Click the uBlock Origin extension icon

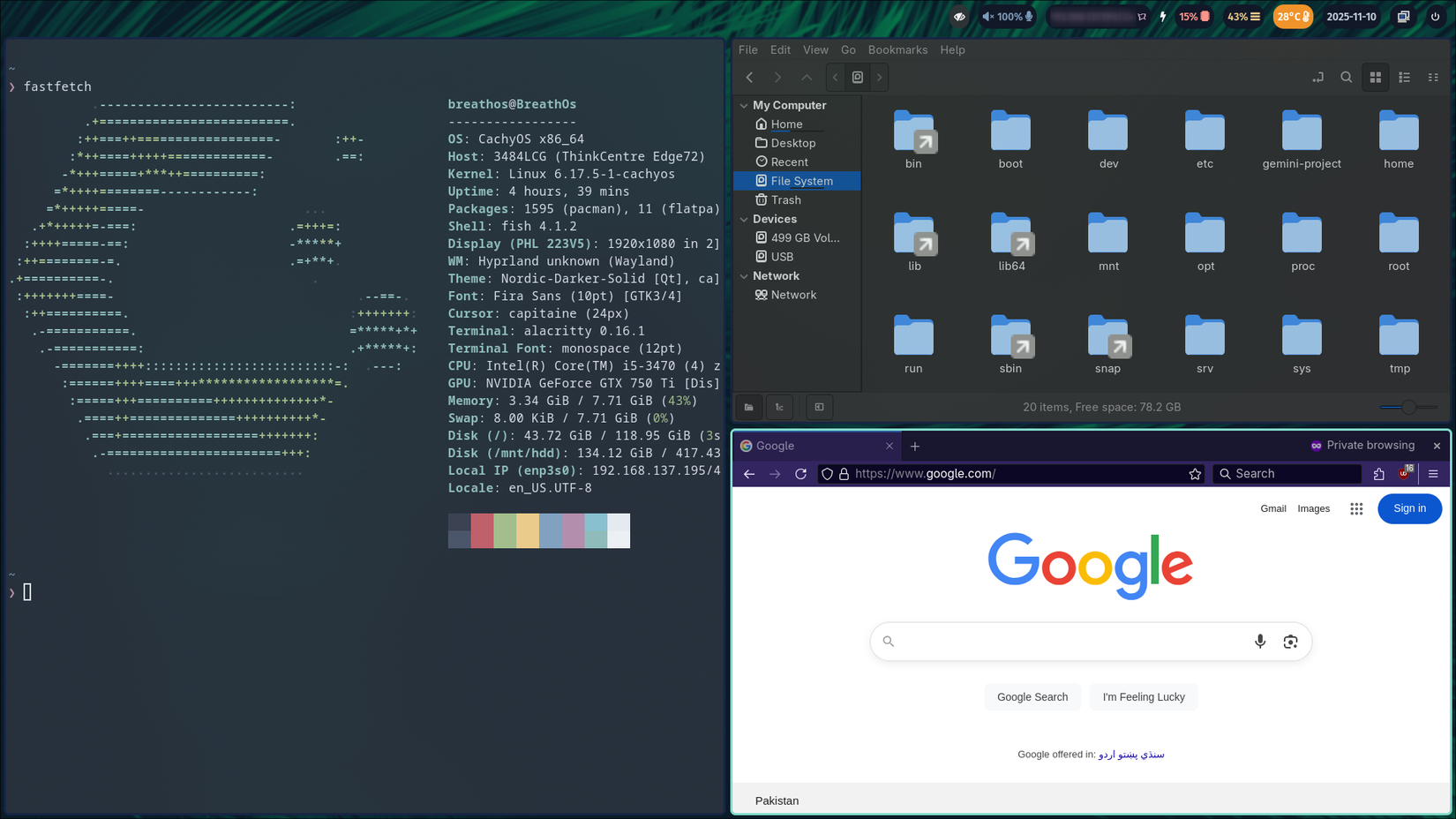pos(1404,474)
